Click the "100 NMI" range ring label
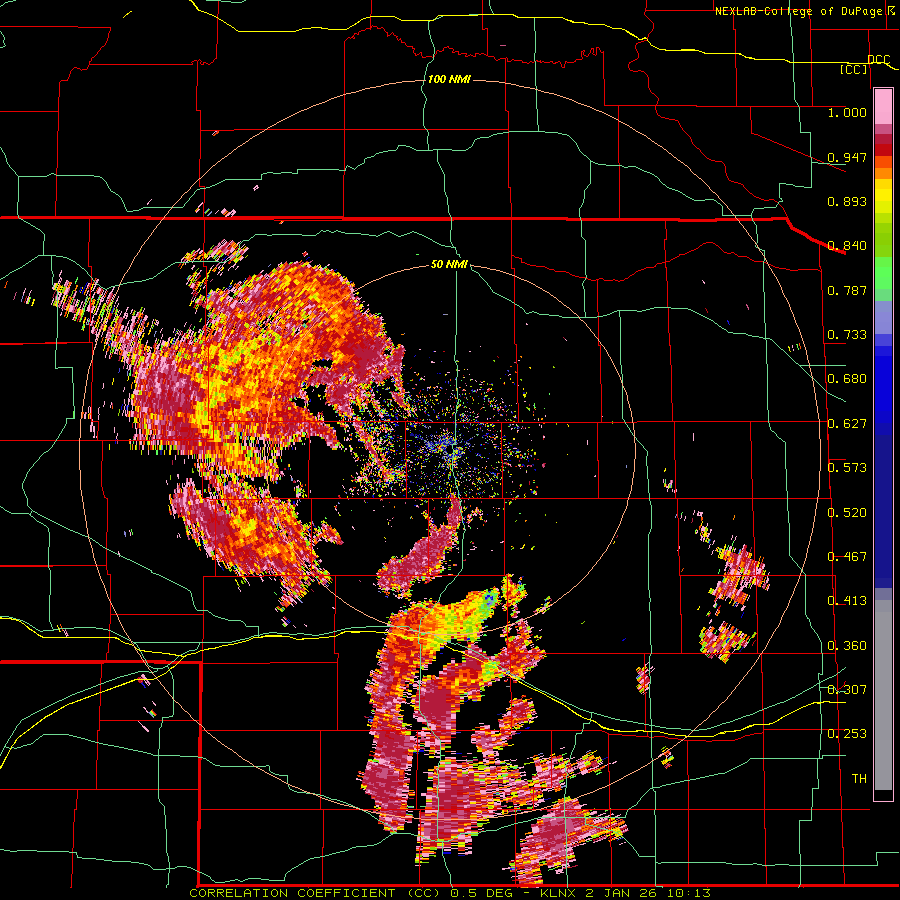The height and width of the screenshot is (900, 900). click(x=449, y=79)
